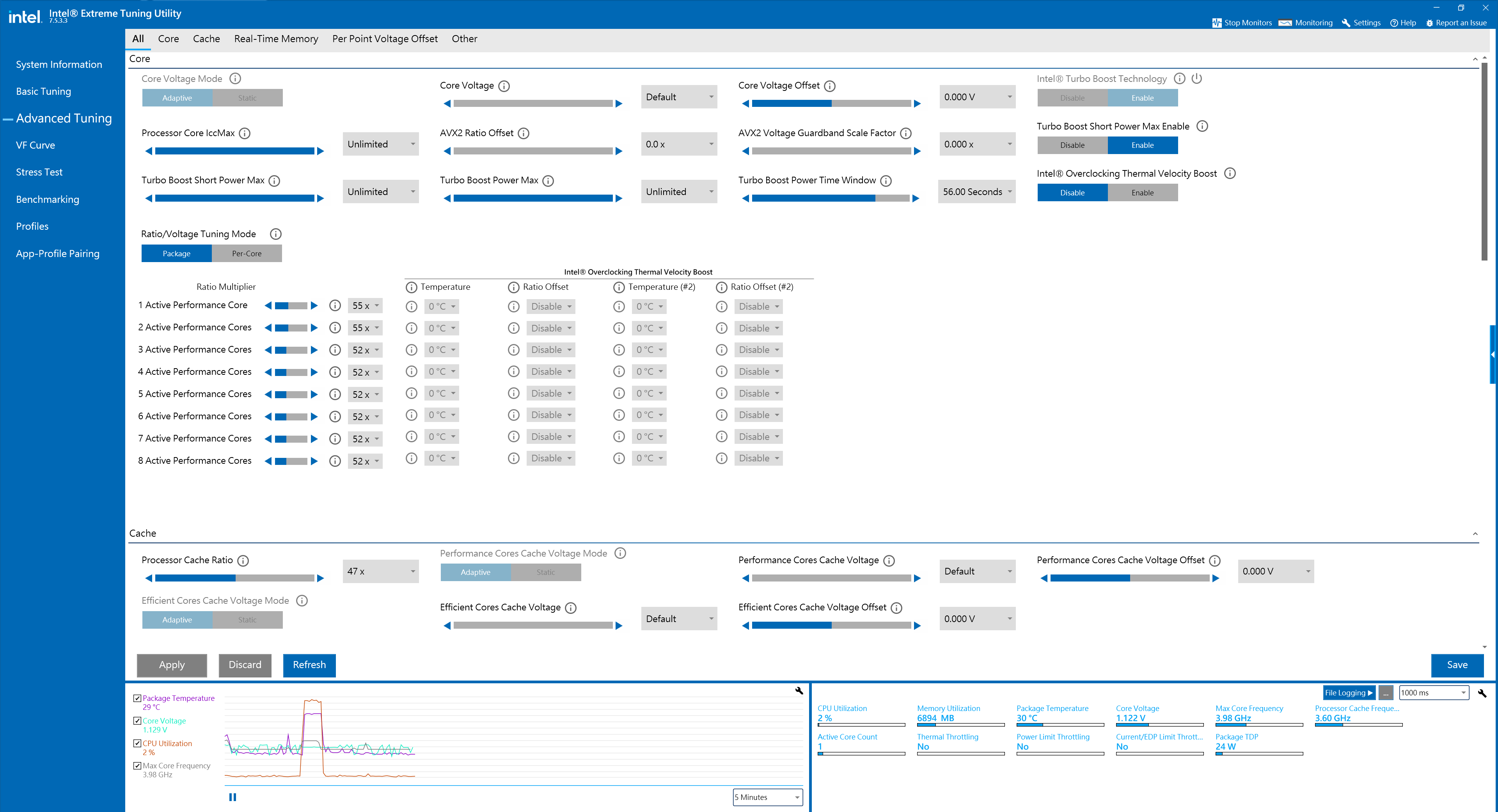Viewport: 1498px width, 812px height.
Task: Click the Core Voltage Offset slider track
Action: (832, 103)
